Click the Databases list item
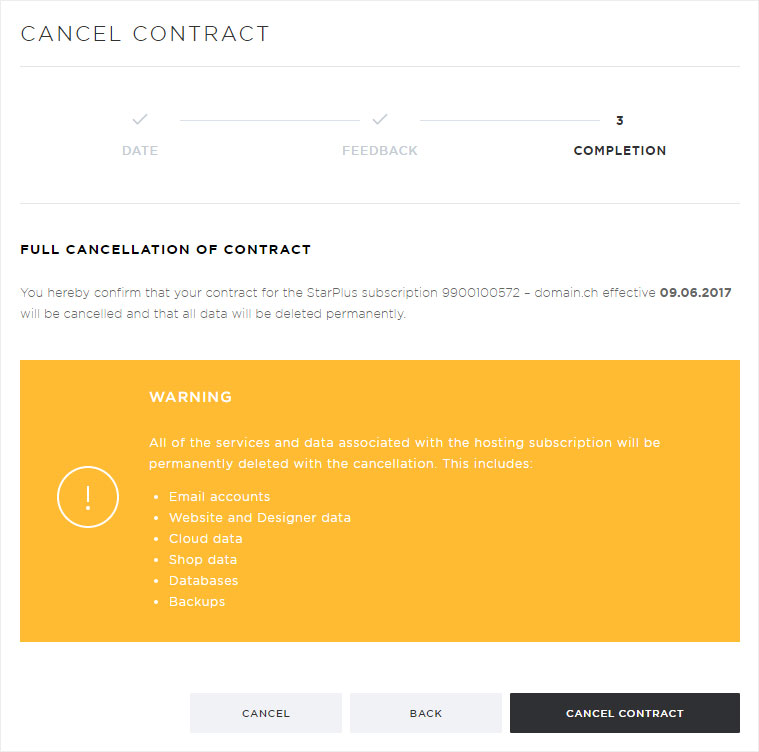 (203, 581)
